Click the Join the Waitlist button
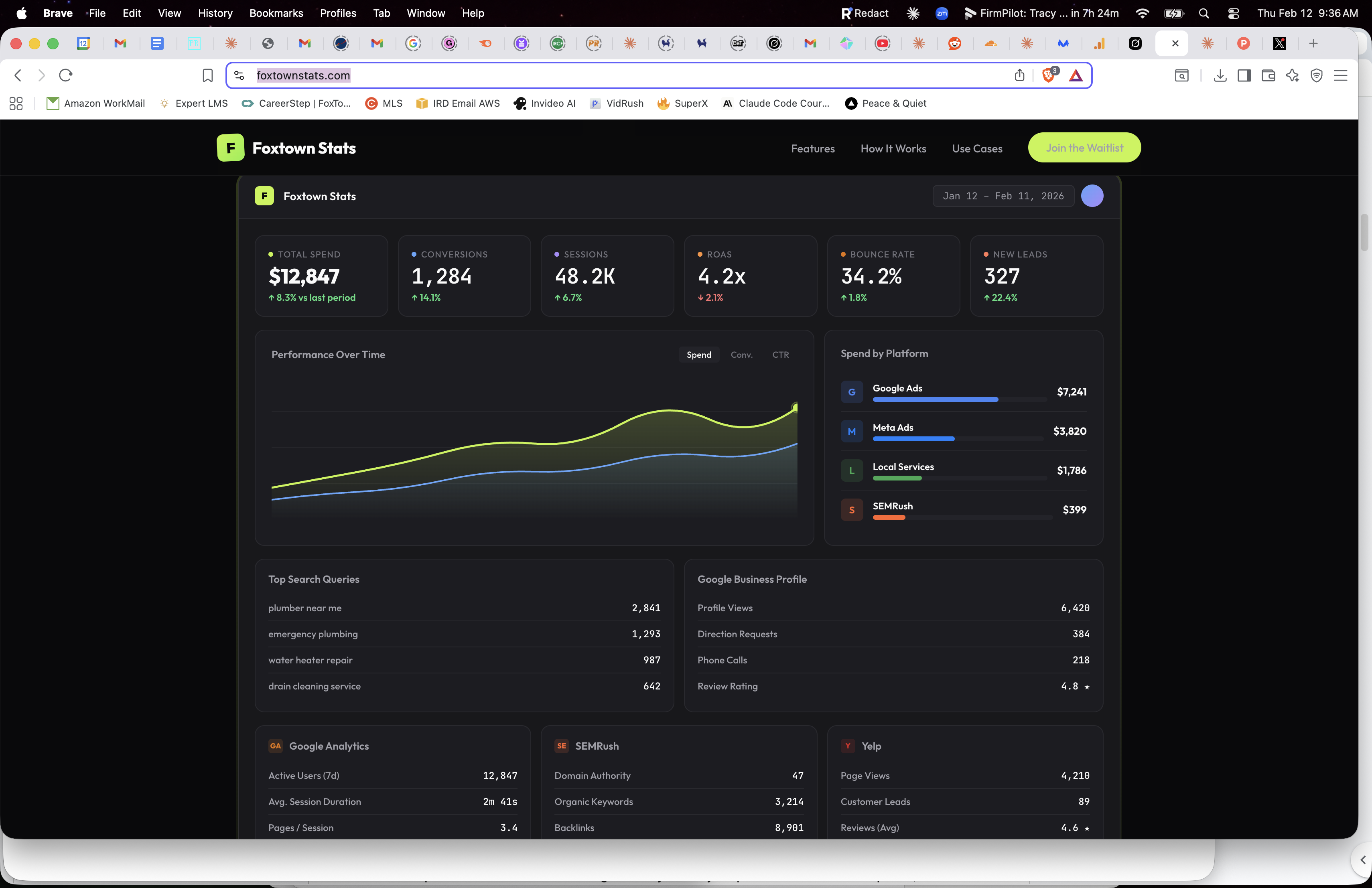This screenshot has height=888, width=1372. tap(1084, 148)
